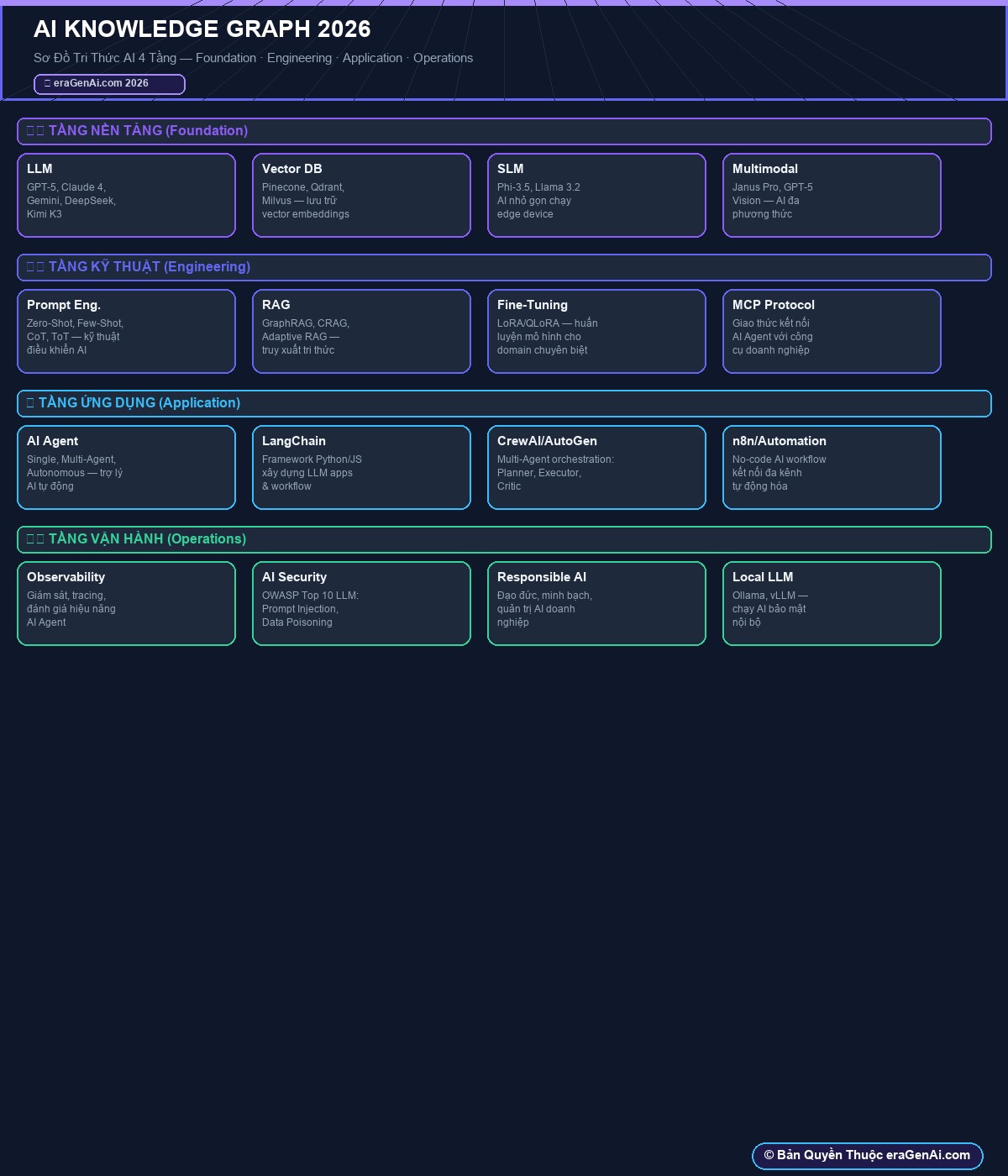This screenshot has width=1008, height=1176.
Task: Select the TẦNG NỀN TẢNG (Foundation) header
Action: (504, 132)
